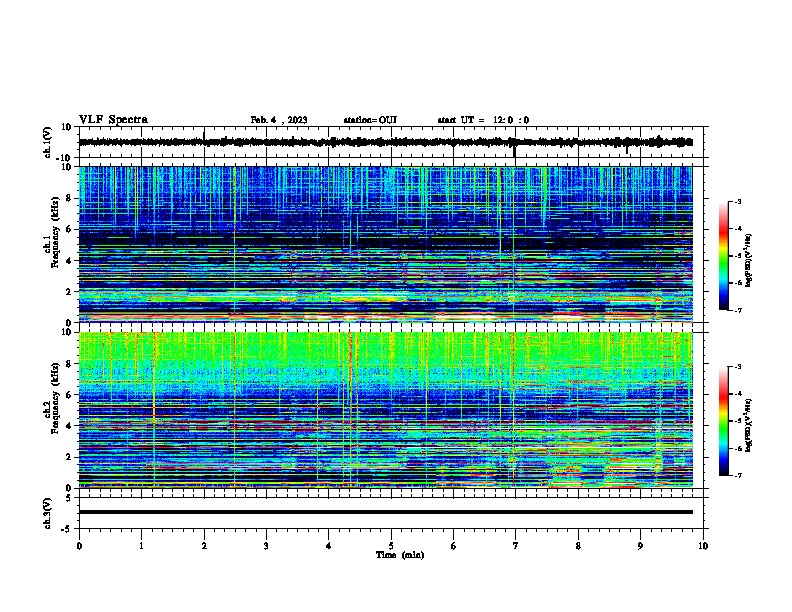This screenshot has width=792, height=612.
Task: Click time axis tick label "4"
Action: pyautogui.click(x=329, y=546)
